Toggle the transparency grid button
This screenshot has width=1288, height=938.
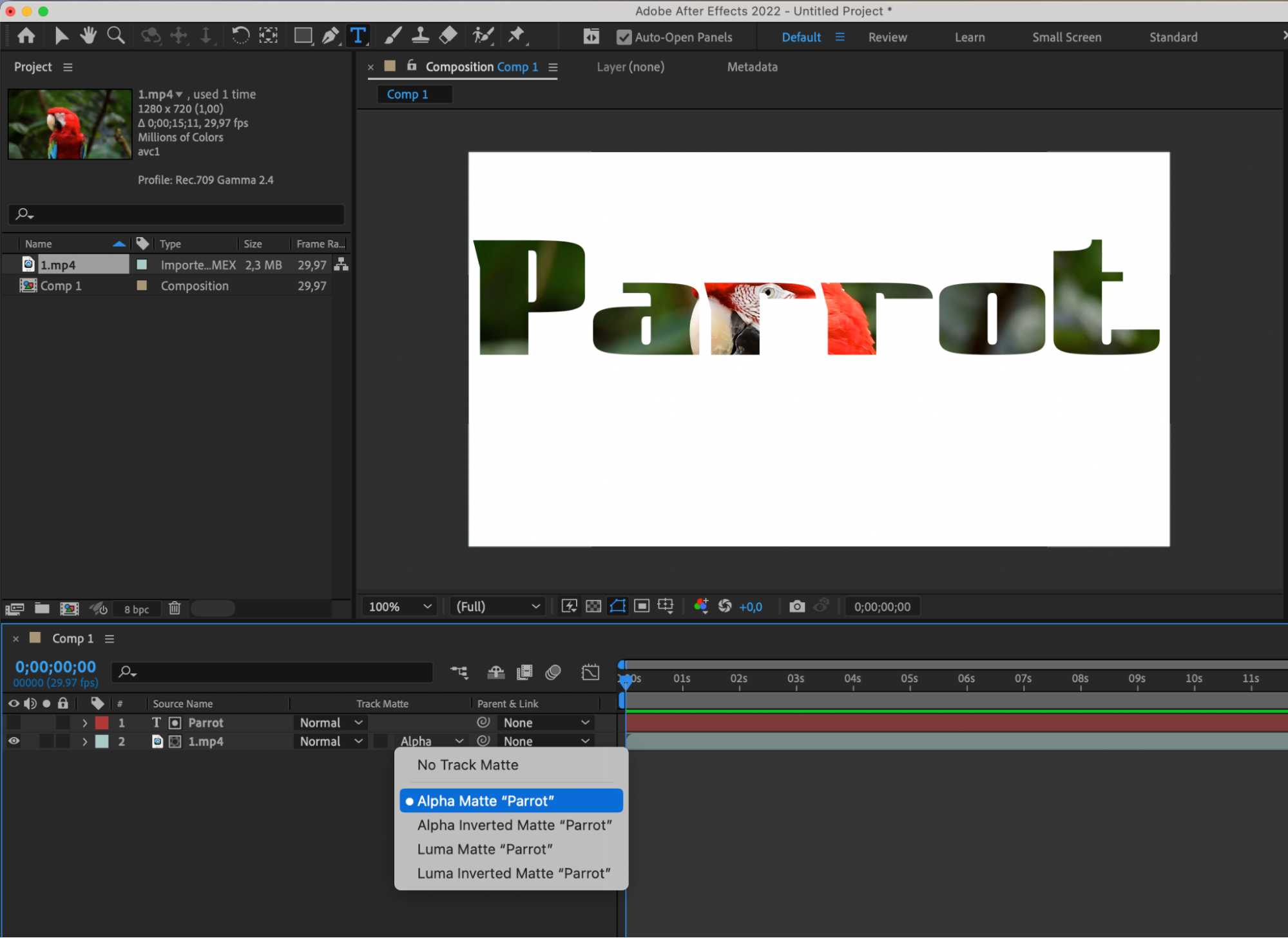tap(593, 606)
